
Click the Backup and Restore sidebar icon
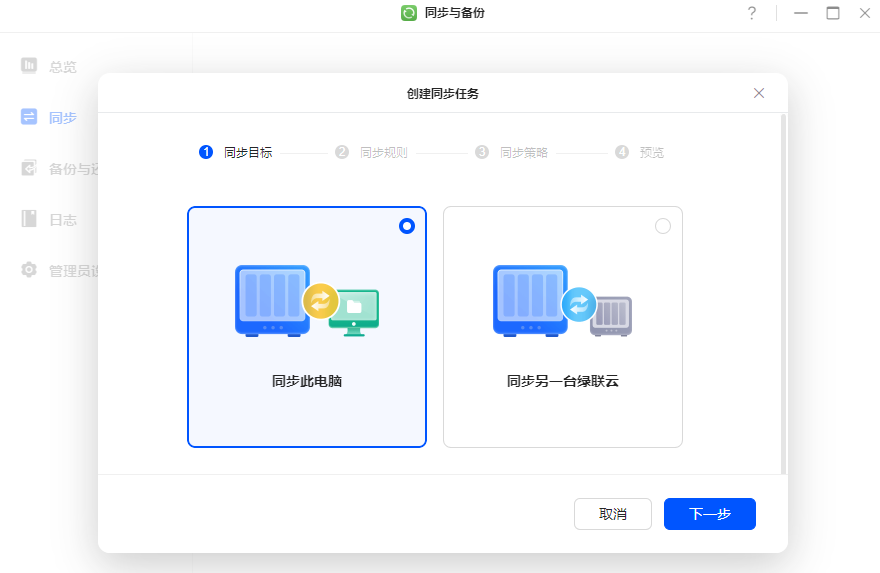pos(29,168)
